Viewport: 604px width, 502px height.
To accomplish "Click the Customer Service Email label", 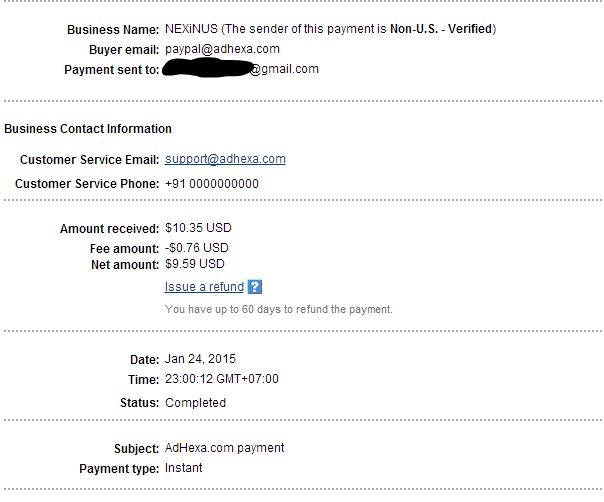I will pyautogui.click(x=89, y=160).
